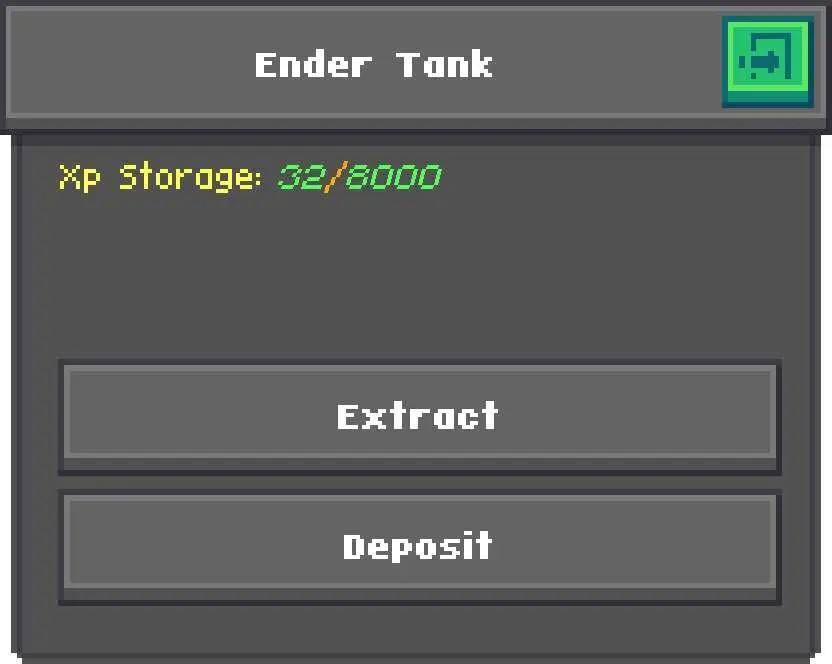This screenshot has width=832, height=664.
Task: Click the word Tank in the header
Action: click(x=445, y=65)
